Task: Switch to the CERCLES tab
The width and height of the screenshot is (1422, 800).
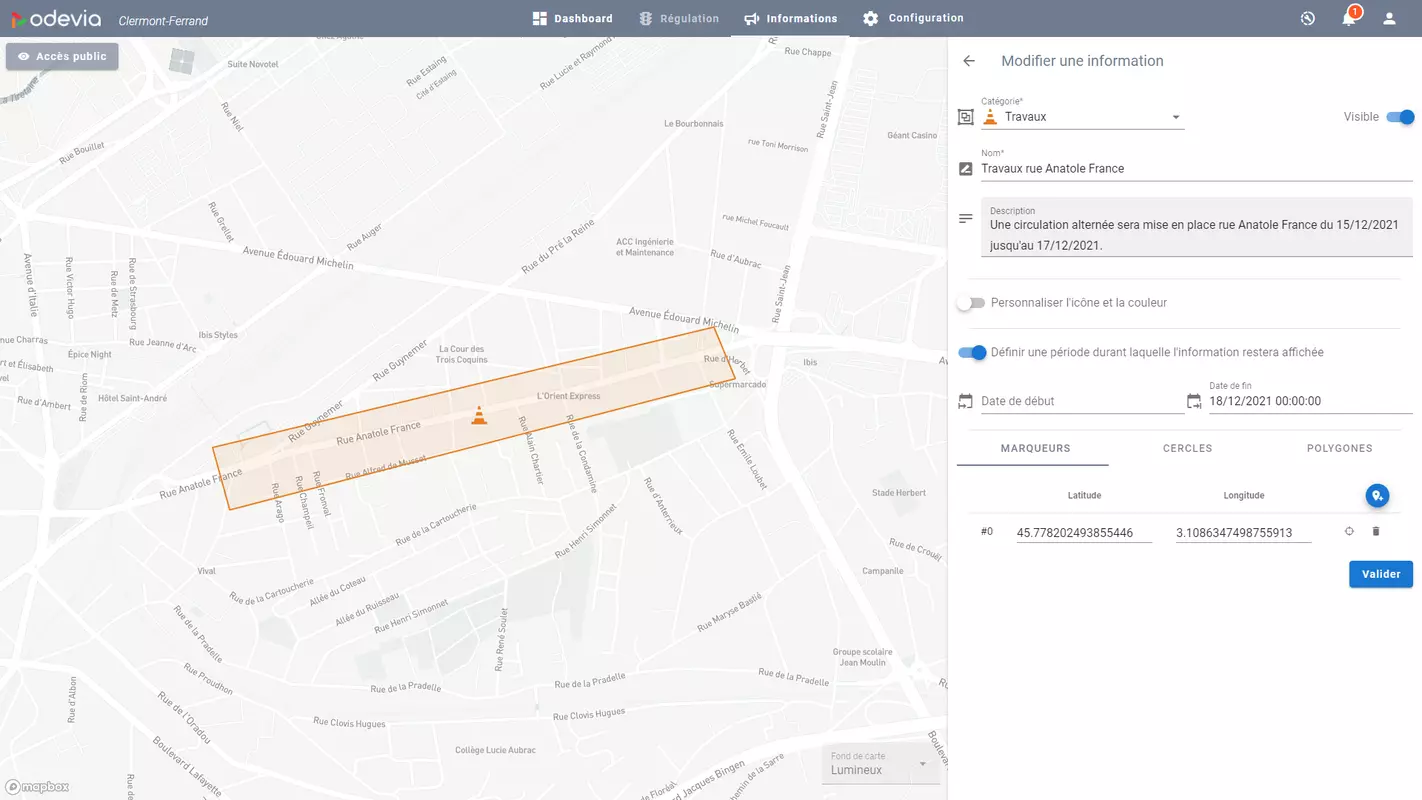Action: pos(1187,449)
